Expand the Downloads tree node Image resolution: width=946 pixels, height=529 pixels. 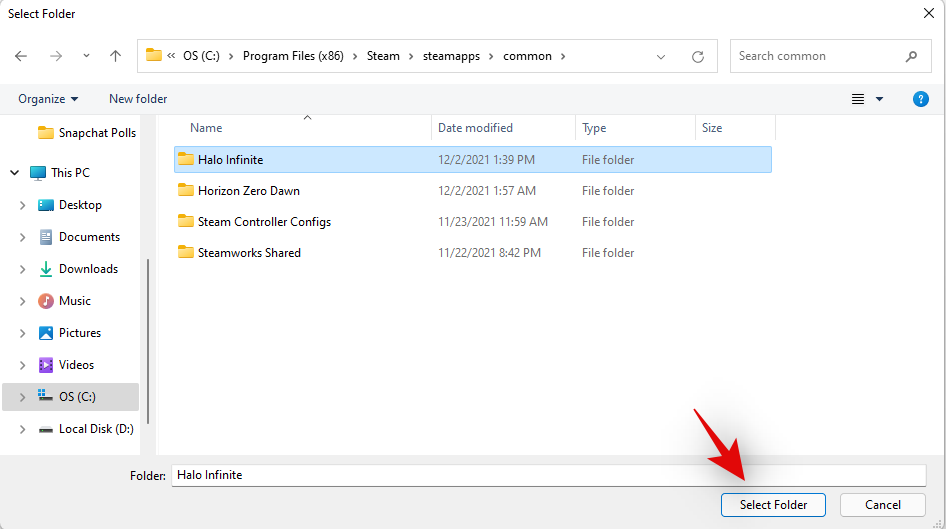pyautogui.click(x=23, y=269)
